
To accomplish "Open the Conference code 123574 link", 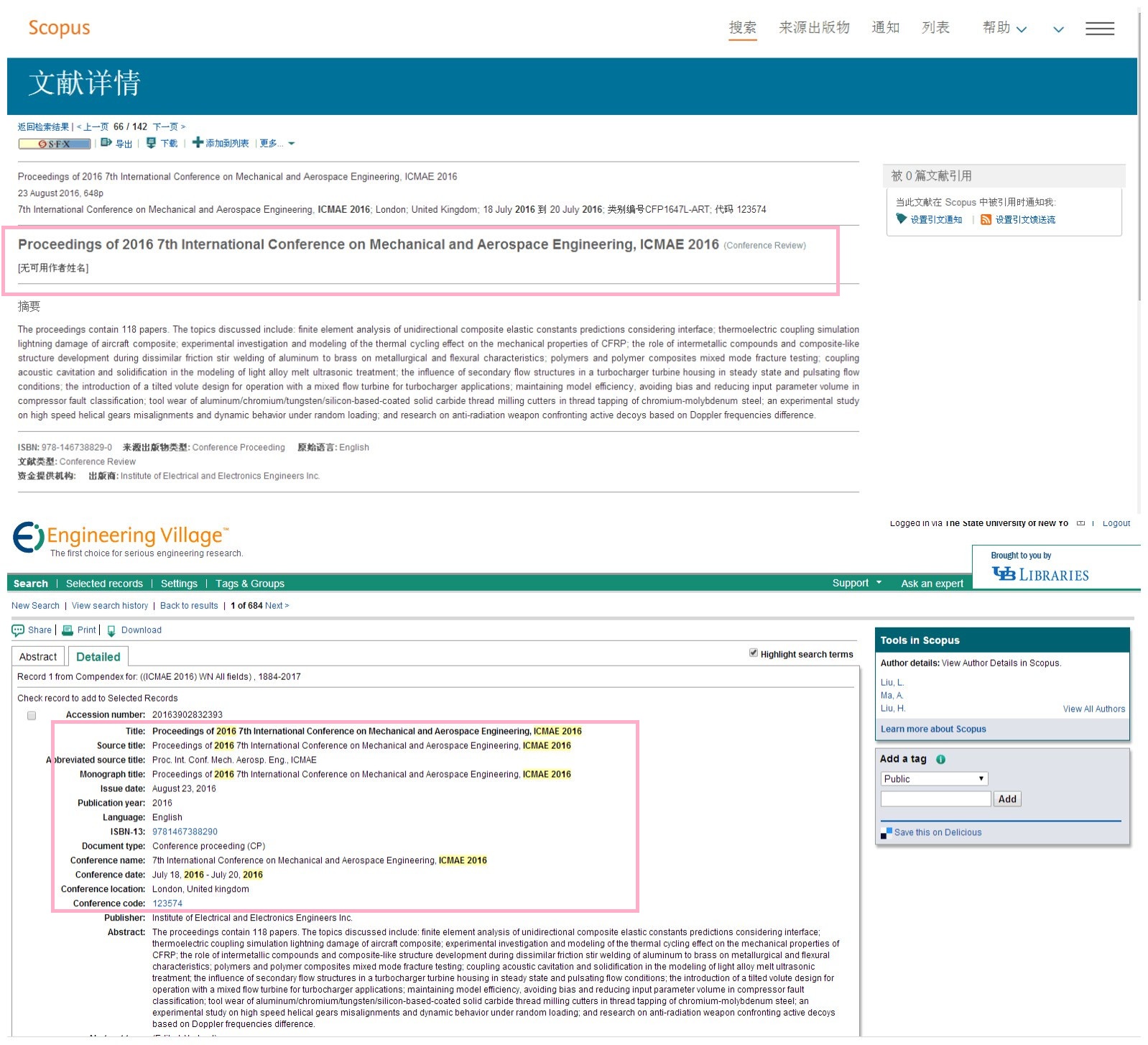I will click(x=167, y=903).
